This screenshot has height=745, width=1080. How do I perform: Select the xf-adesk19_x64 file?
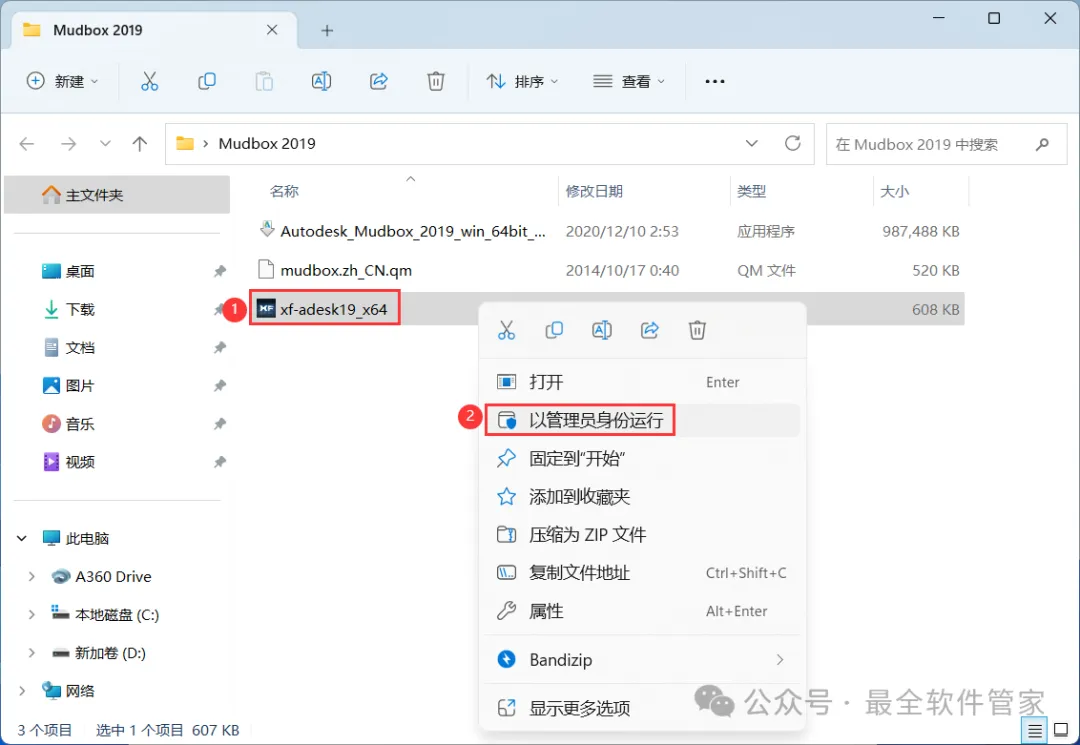click(609, 309)
